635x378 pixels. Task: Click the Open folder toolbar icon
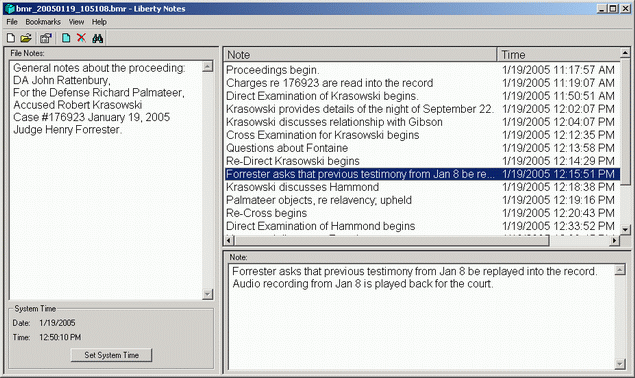click(x=26, y=38)
